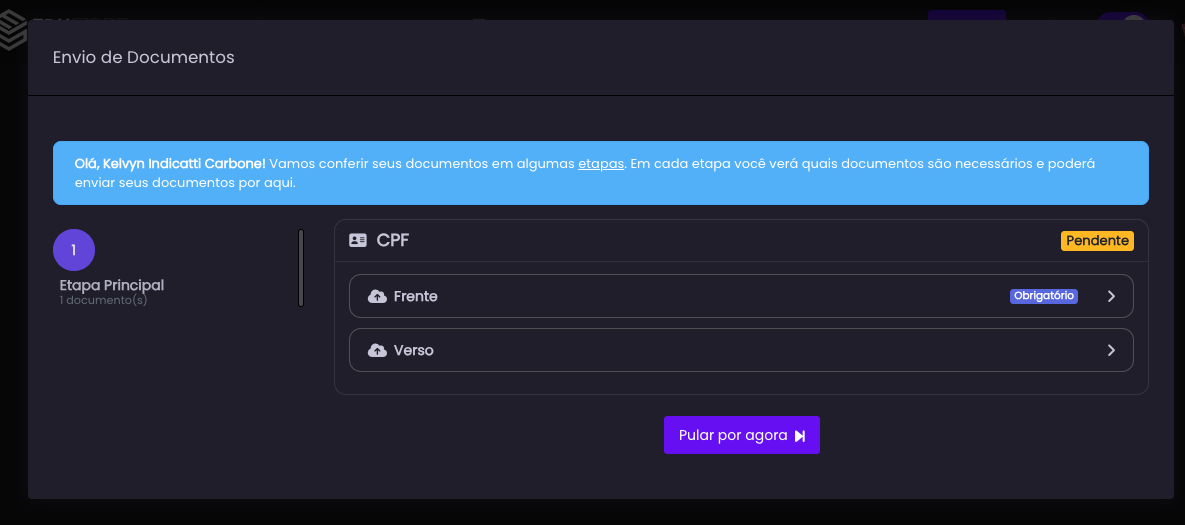Click the "1 documento(s)" step subtitle
The image size is (1185, 525).
coord(103,300)
